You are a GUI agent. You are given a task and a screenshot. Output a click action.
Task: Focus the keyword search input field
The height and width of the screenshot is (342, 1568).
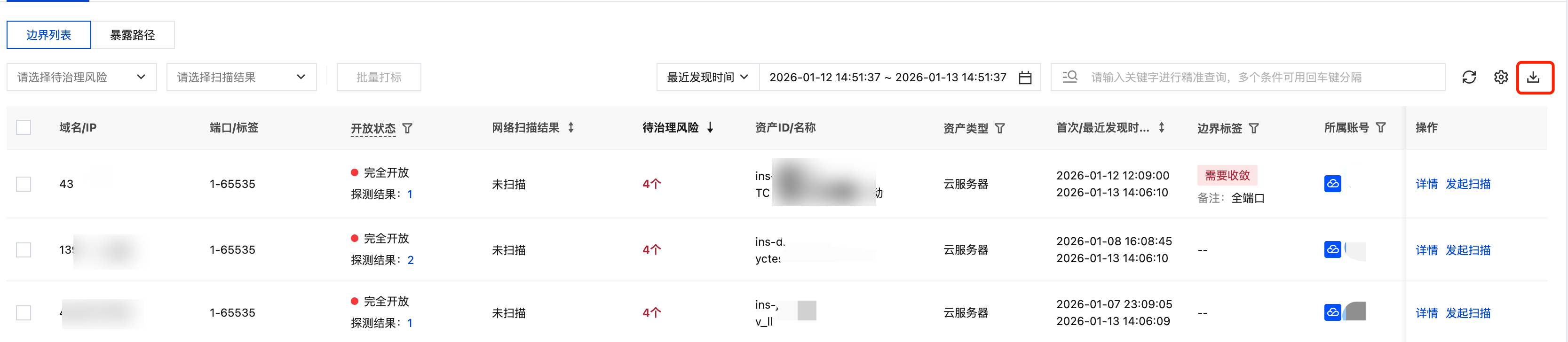(1260, 78)
